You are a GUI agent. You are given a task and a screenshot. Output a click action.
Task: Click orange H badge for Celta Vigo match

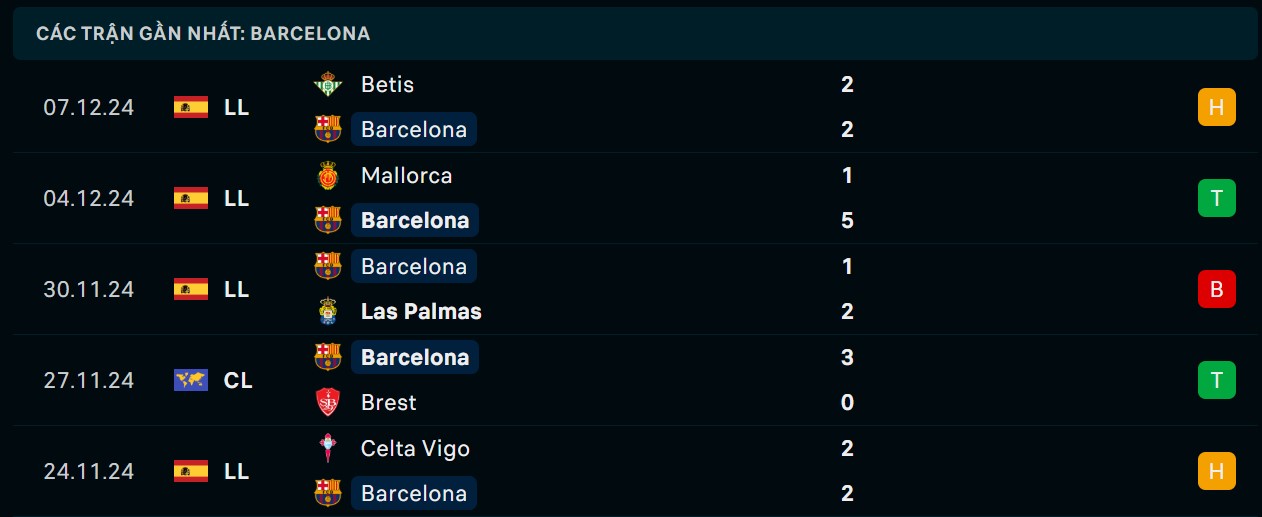pyautogui.click(x=1216, y=471)
